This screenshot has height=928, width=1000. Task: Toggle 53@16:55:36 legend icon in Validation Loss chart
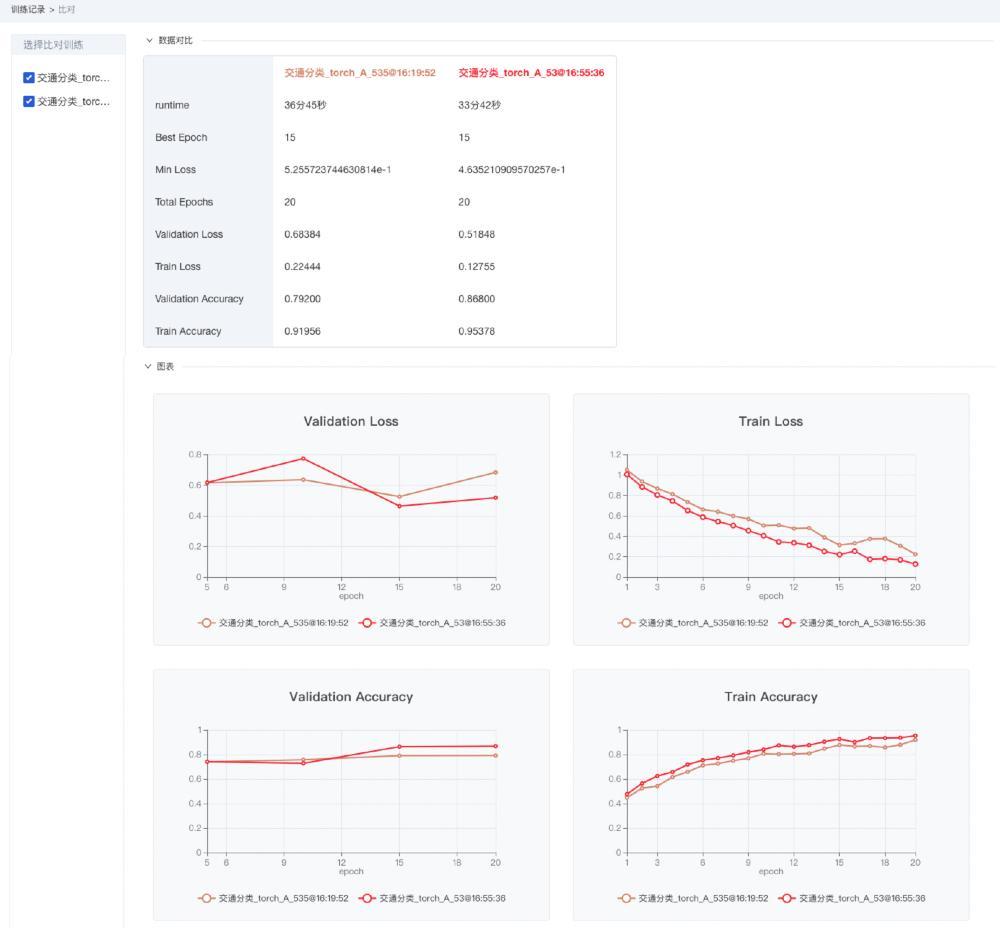pos(367,623)
